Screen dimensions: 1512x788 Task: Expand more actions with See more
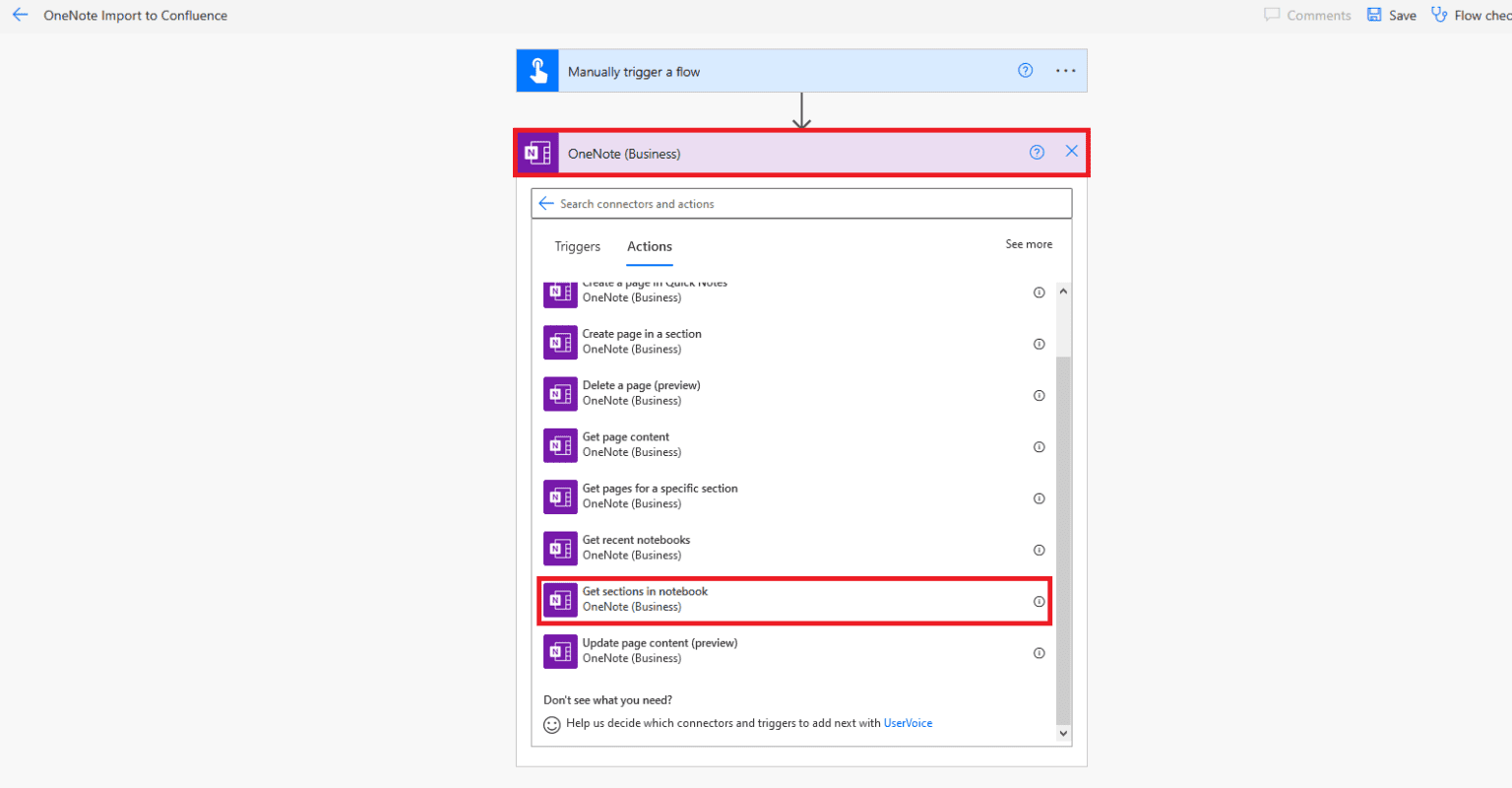pos(1028,243)
